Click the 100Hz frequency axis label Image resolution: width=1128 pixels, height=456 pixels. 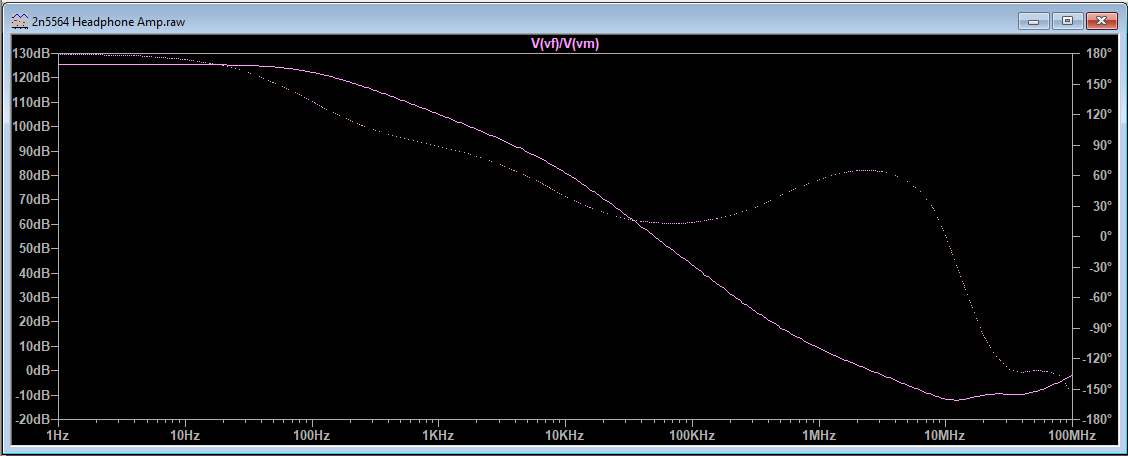click(311, 436)
